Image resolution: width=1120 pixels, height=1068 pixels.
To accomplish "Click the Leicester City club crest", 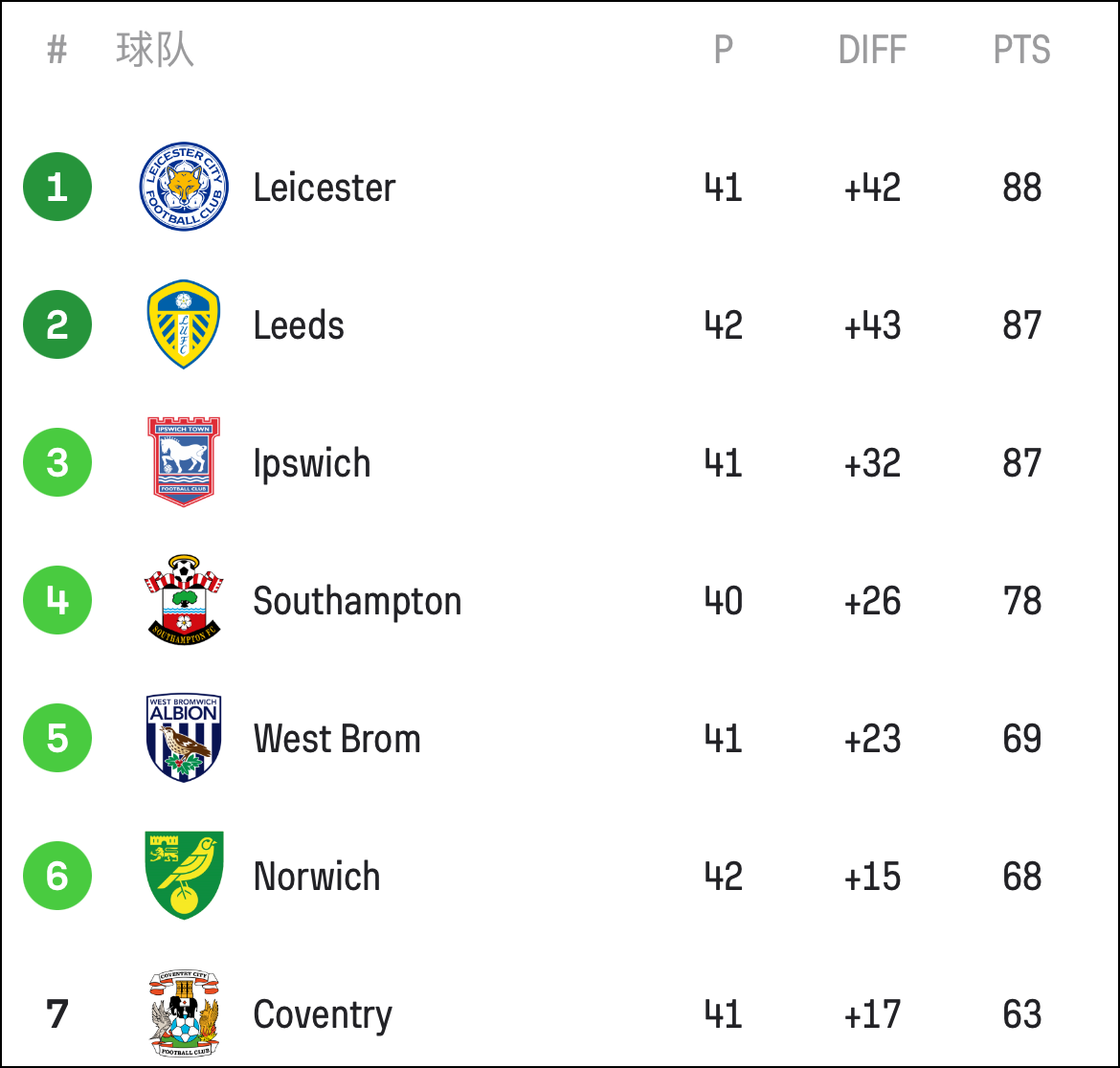I will (x=184, y=187).
